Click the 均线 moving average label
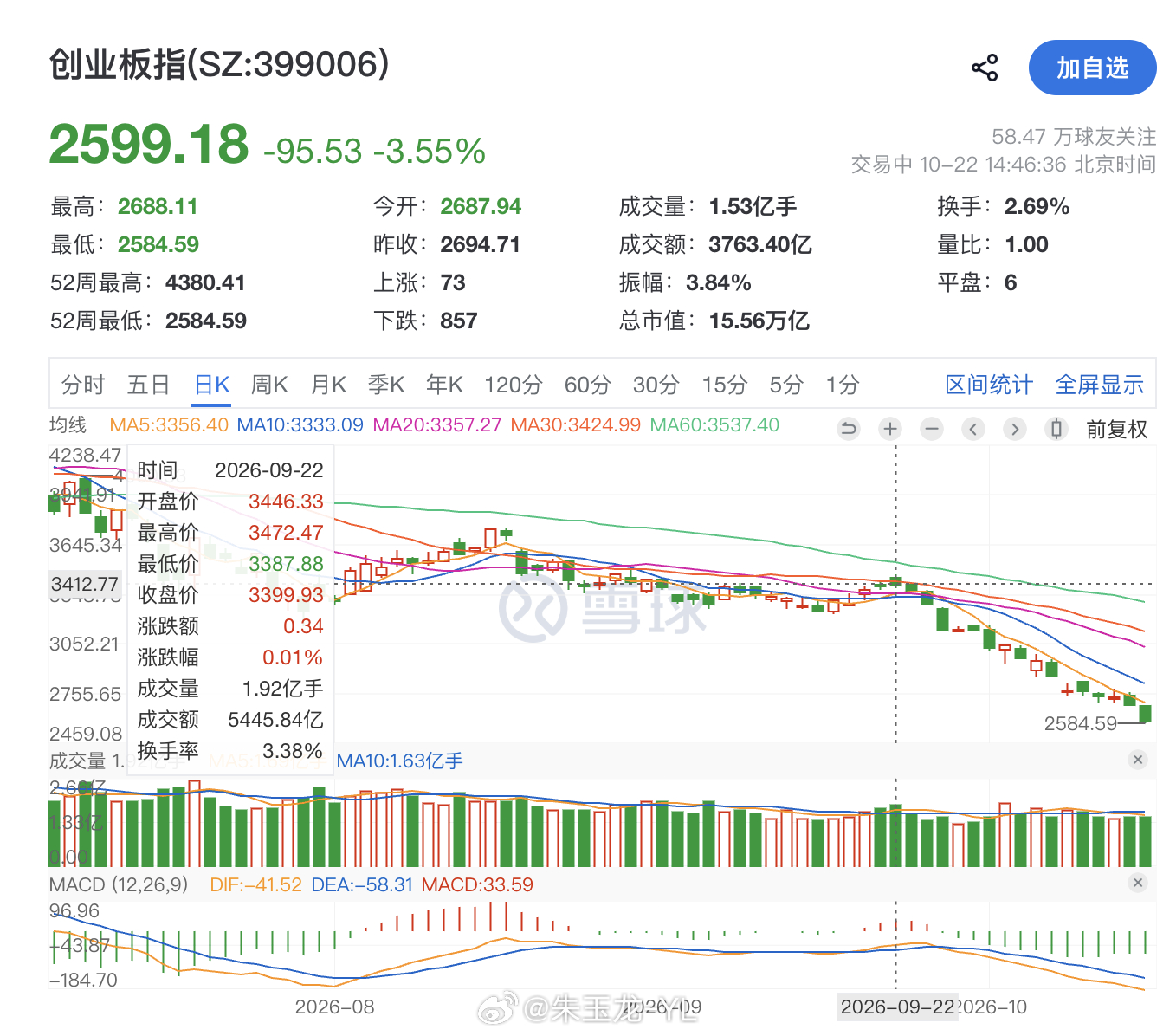The image size is (1176, 1036). point(68,424)
